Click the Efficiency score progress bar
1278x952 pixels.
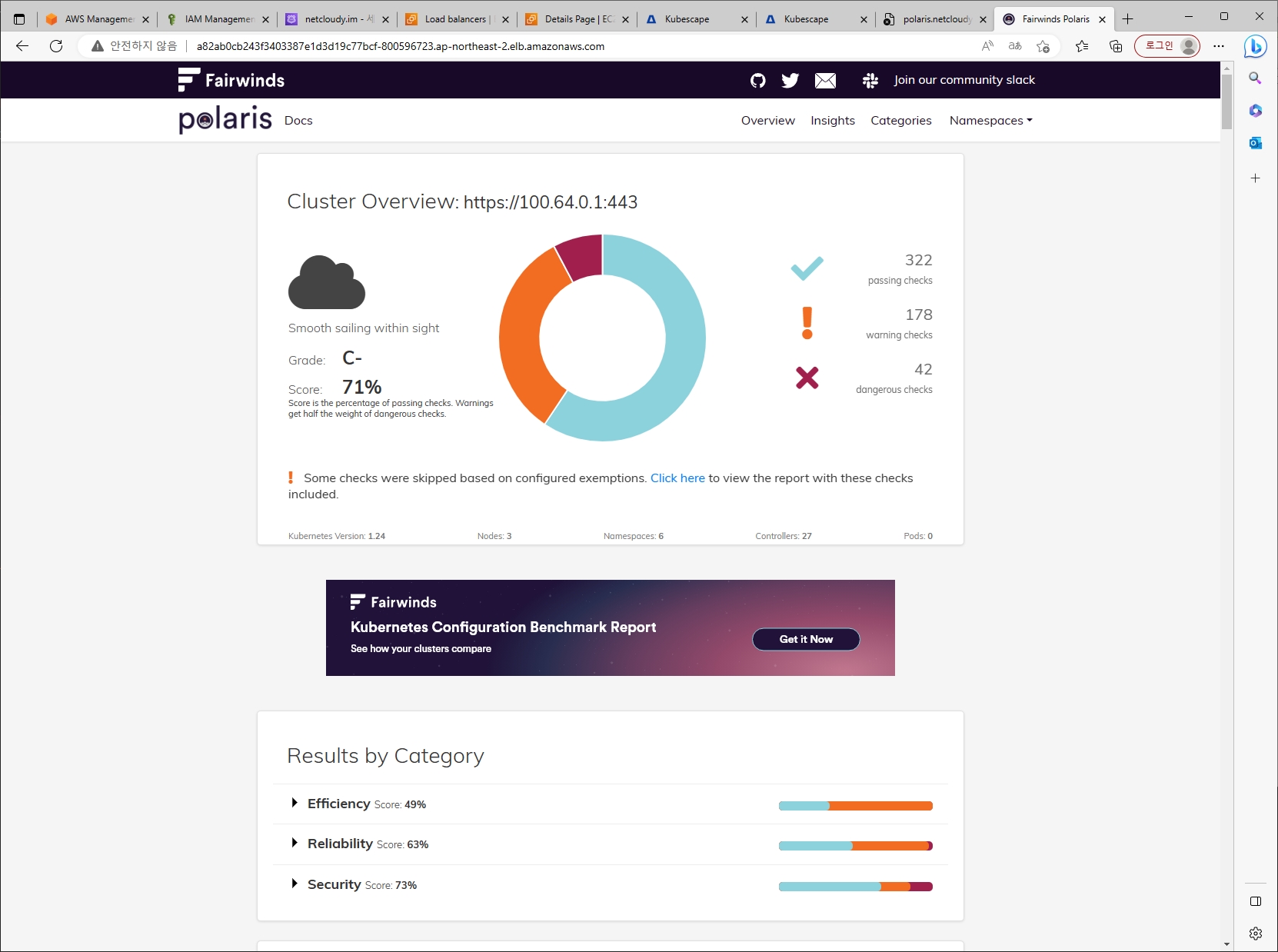pos(855,806)
